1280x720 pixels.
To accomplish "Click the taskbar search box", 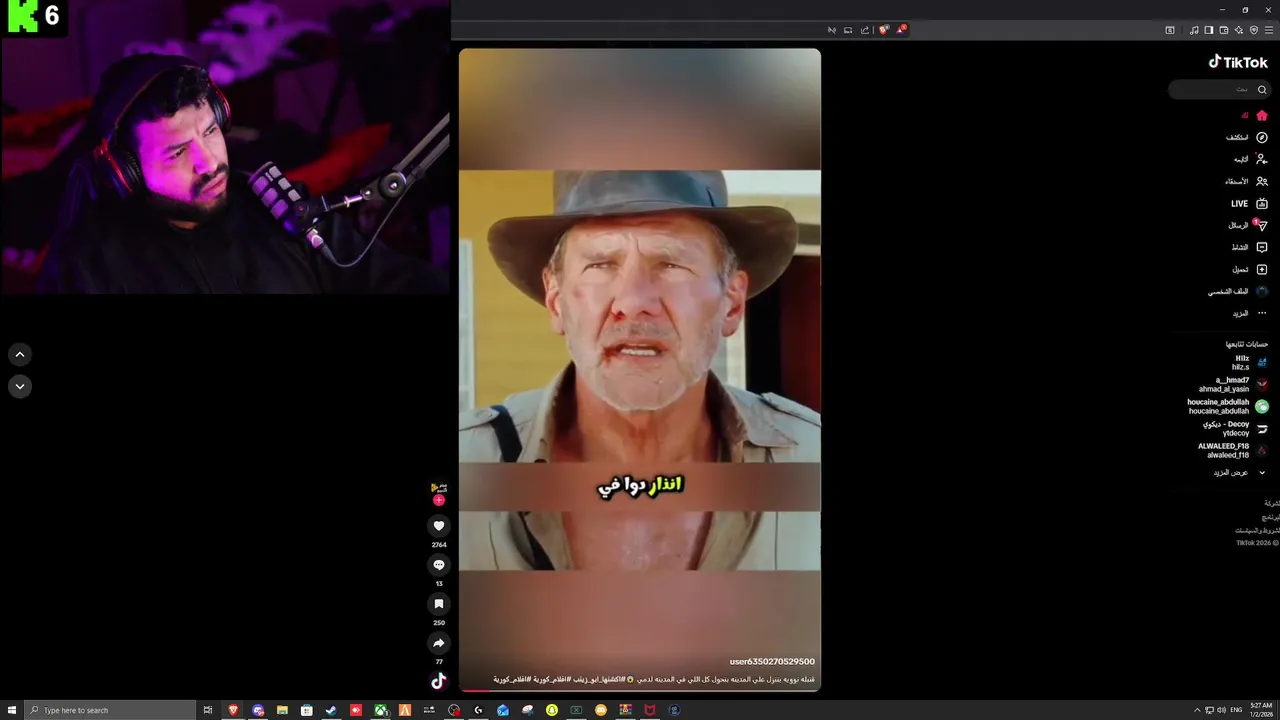I will tap(109, 710).
